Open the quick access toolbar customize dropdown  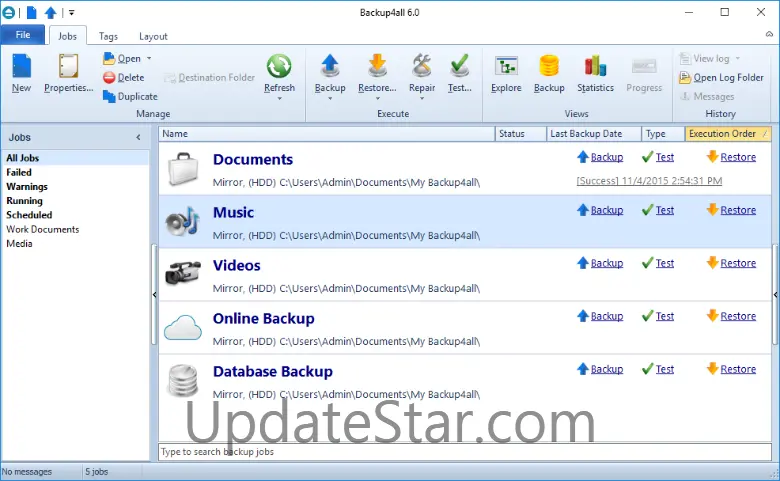[x=72, y=13]
